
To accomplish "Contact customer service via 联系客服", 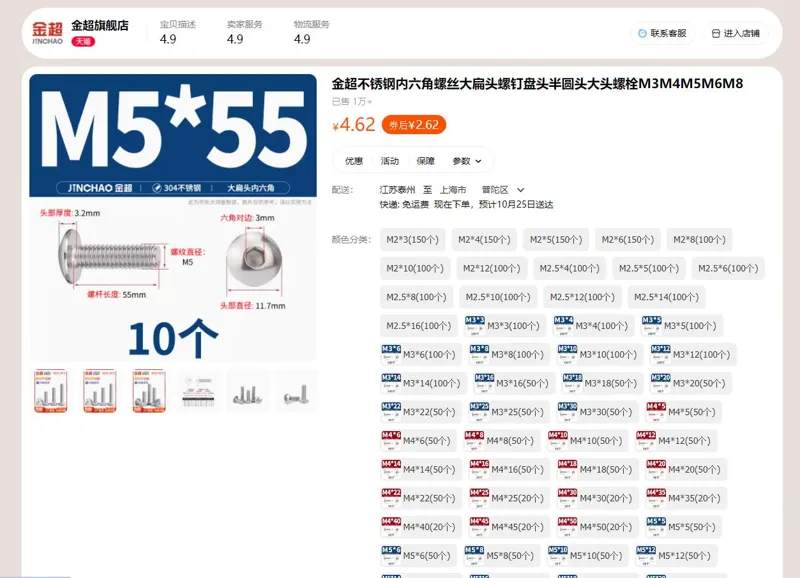I will [x=662, y=33].
